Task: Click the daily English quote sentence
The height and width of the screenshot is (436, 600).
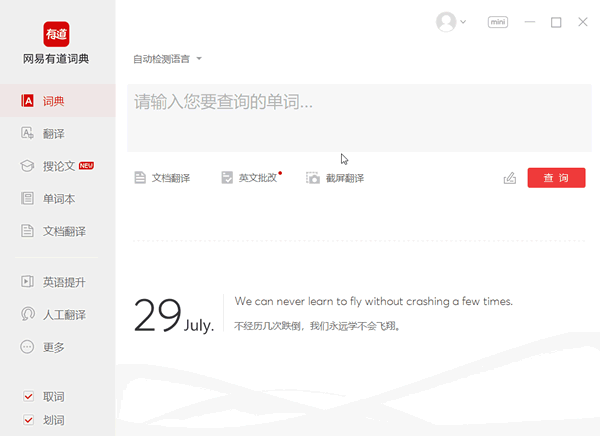Action: (x=373, y=302)
